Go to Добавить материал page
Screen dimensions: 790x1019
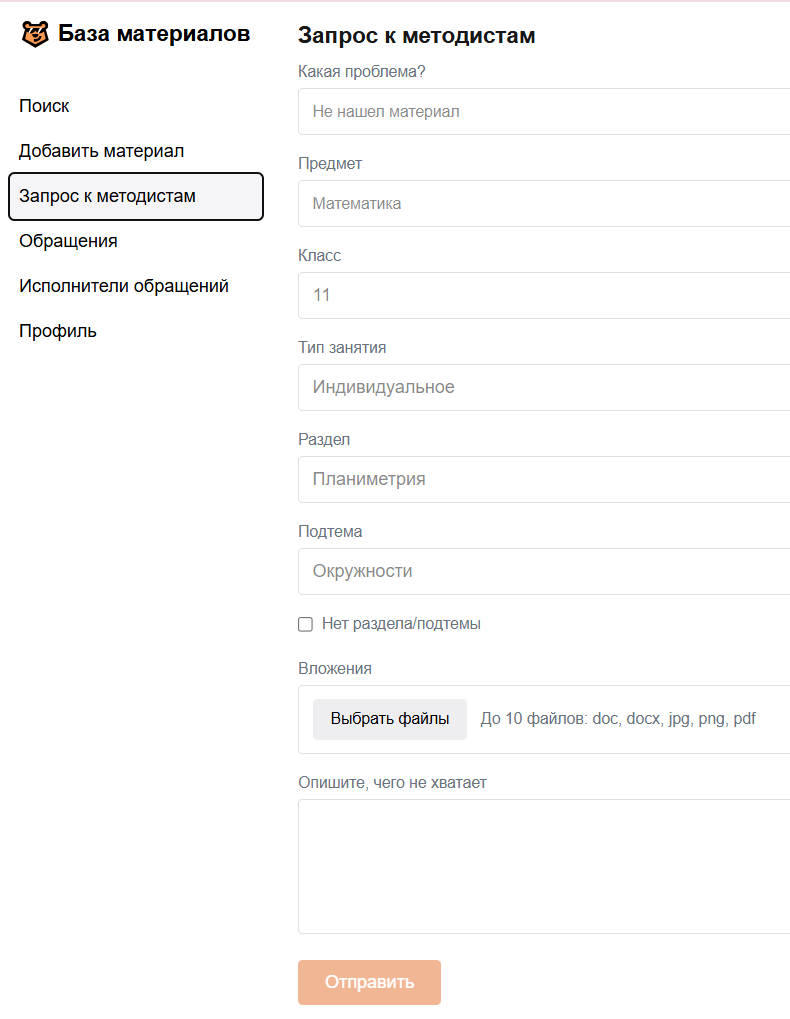[101, 151]
